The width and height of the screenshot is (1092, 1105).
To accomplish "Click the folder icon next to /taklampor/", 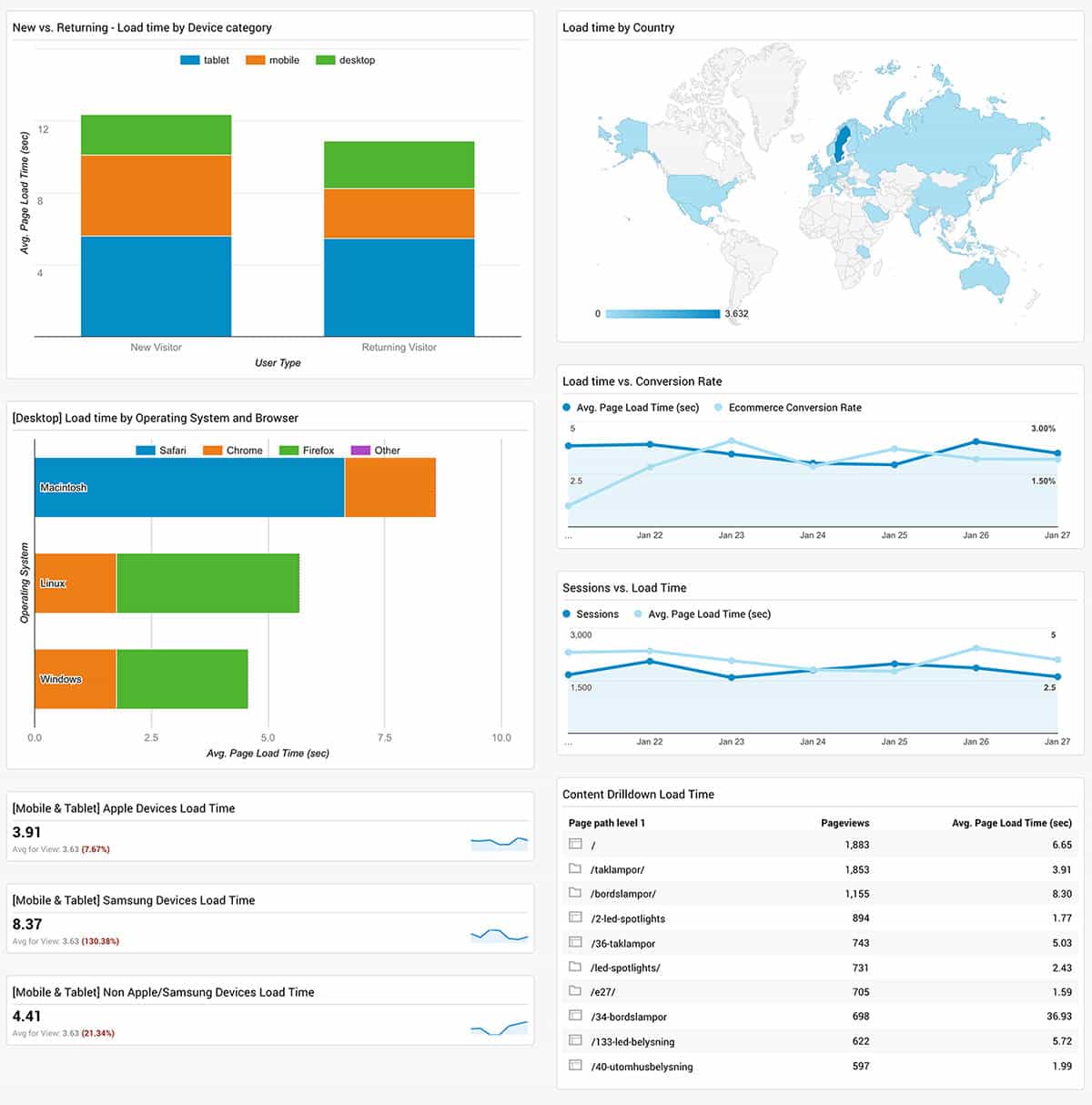I will click(575, 868).
